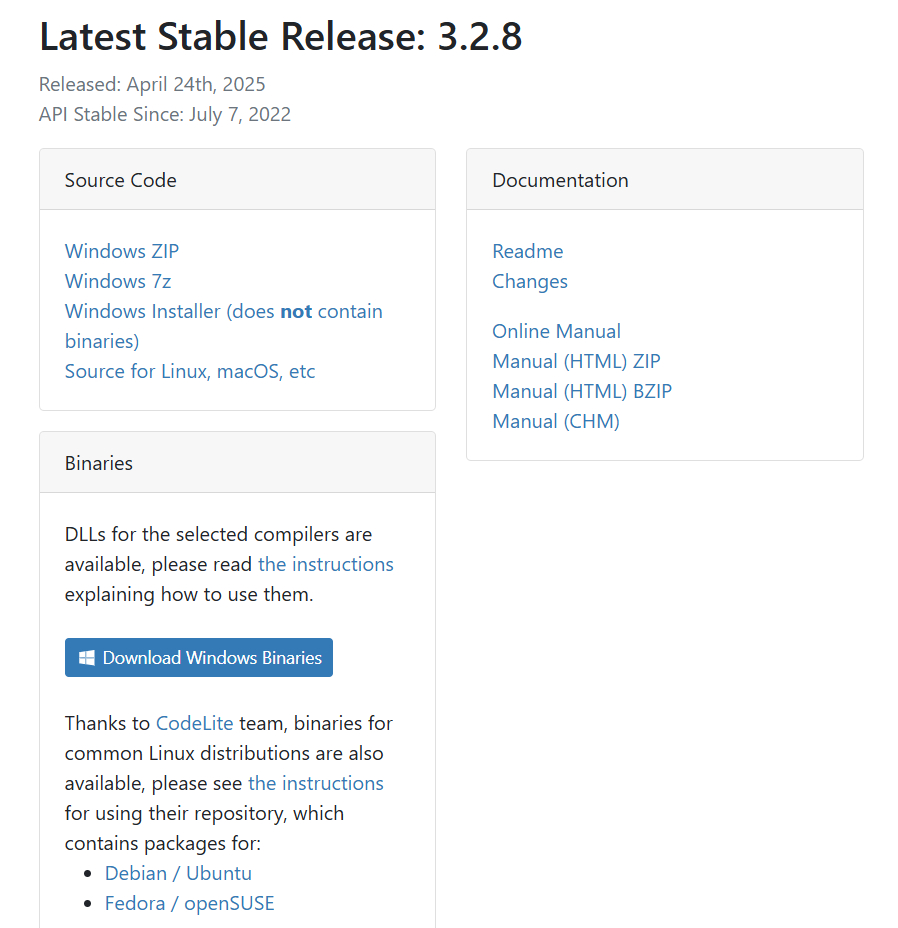Download the Windows 7z source archive

pyautogui.click(x=117, y=281)
